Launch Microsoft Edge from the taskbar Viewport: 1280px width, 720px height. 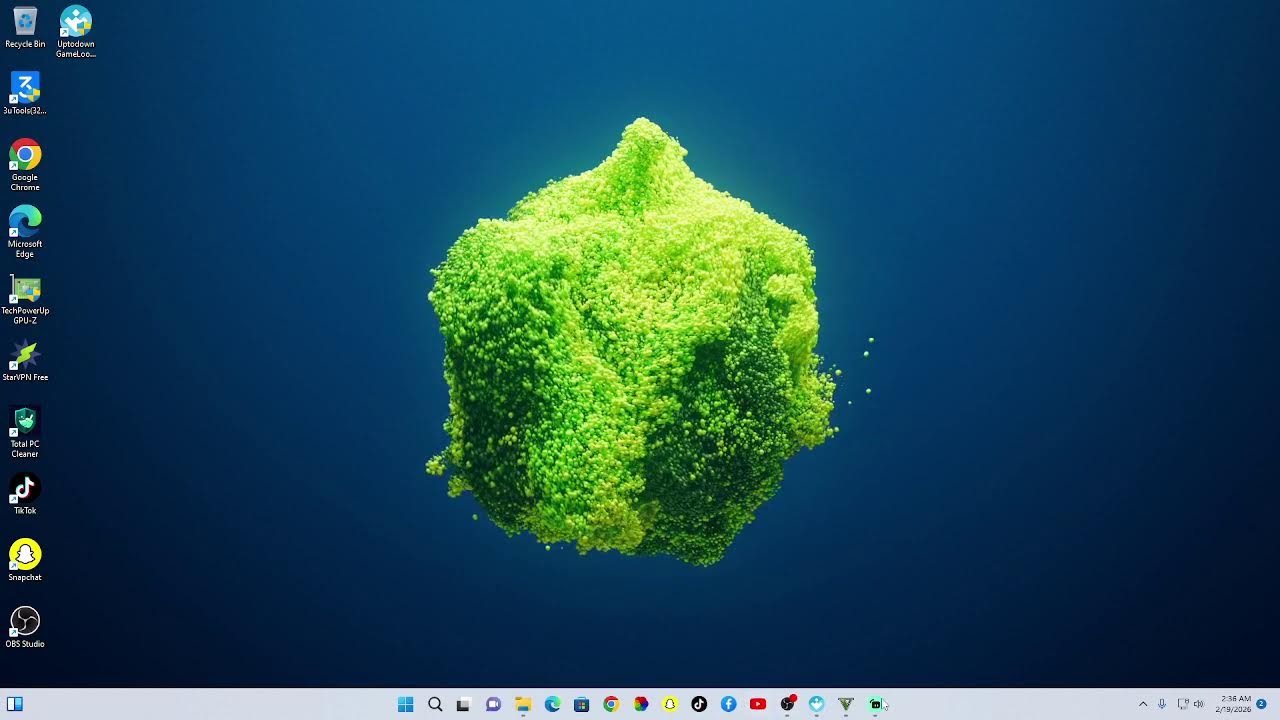[x=552, y=704]
